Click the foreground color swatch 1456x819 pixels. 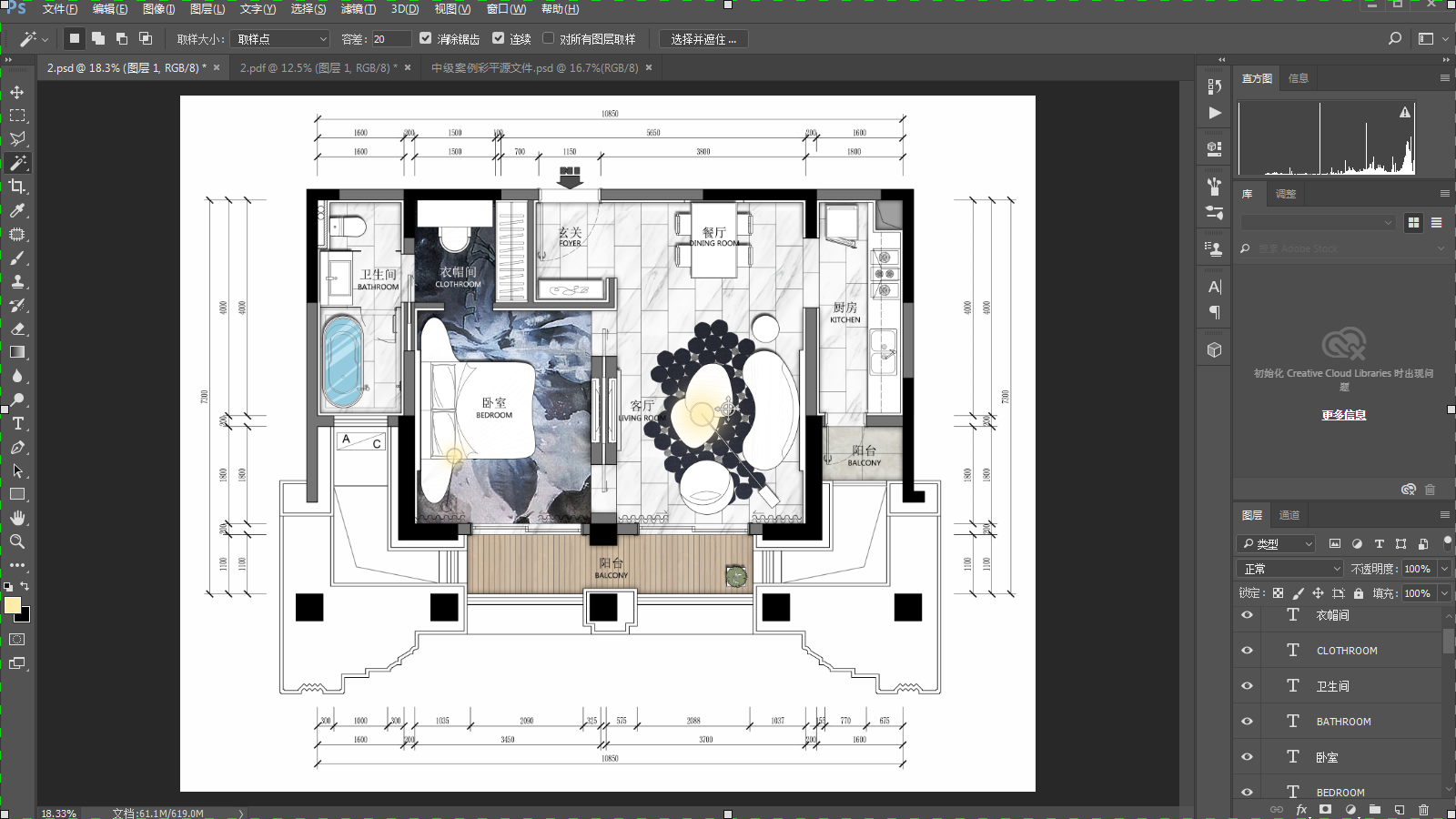(12, 605)
